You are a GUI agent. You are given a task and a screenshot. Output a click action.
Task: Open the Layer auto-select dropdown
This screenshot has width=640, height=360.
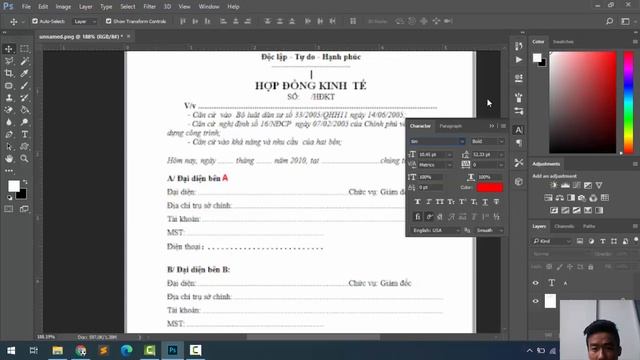point(85,21)
